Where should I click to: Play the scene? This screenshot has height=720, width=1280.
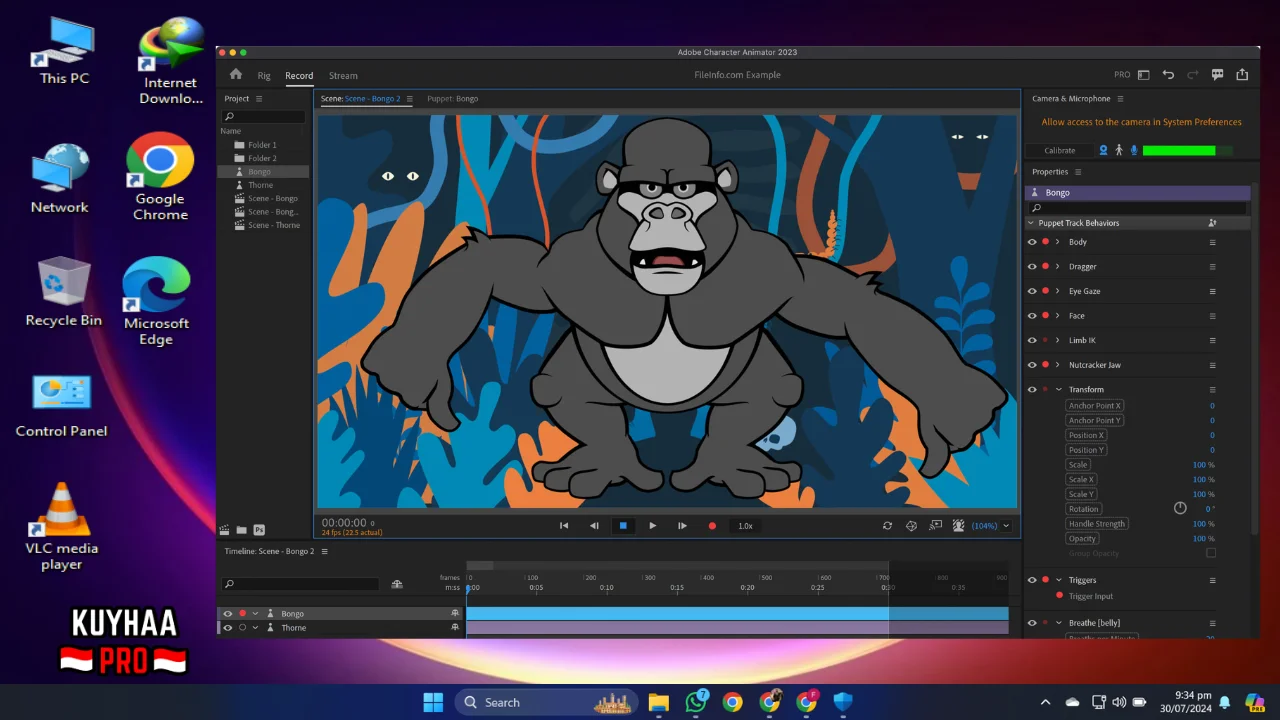tap(653, 525)
